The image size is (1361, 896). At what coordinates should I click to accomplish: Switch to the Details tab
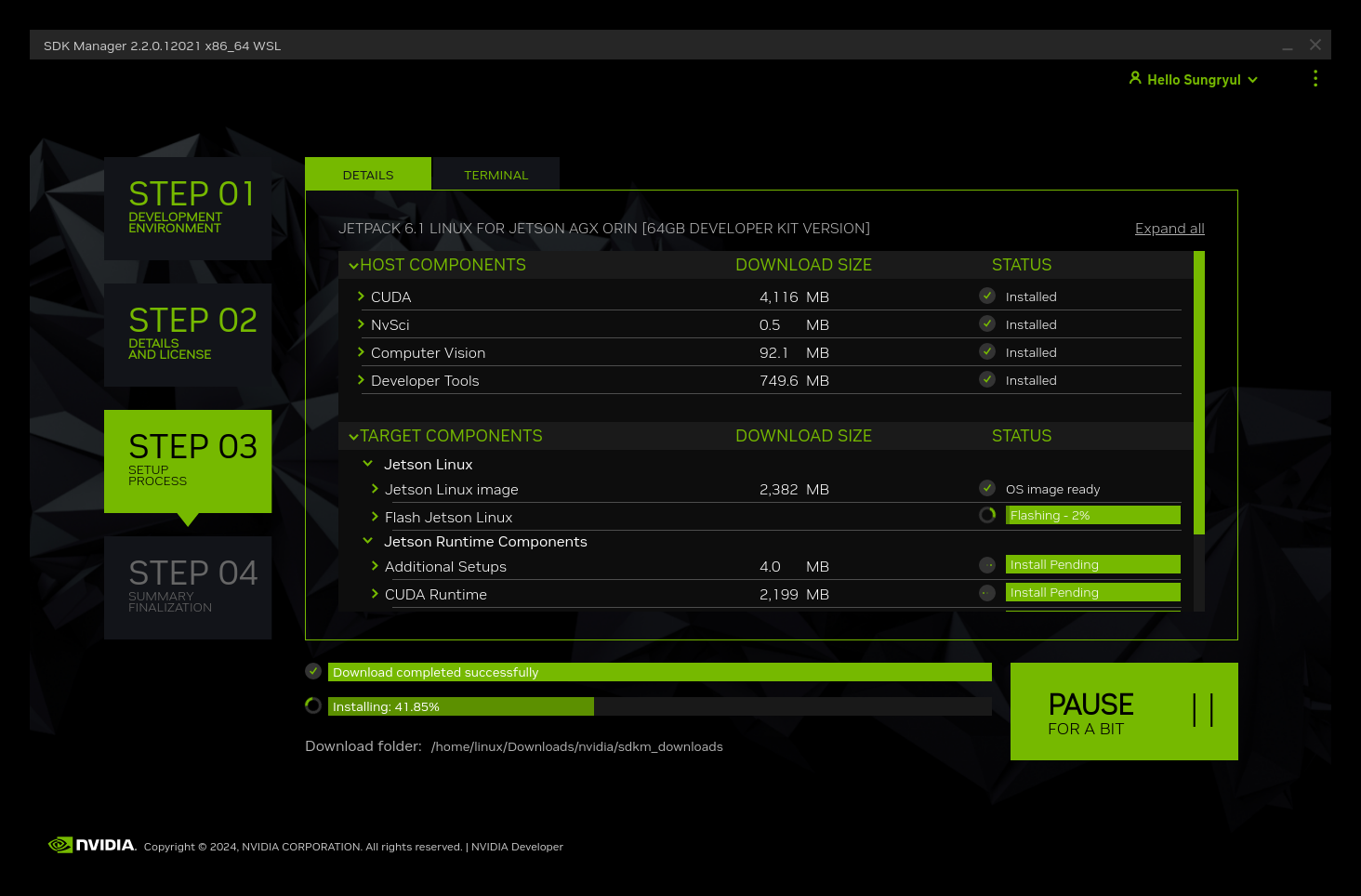[368, 174]
